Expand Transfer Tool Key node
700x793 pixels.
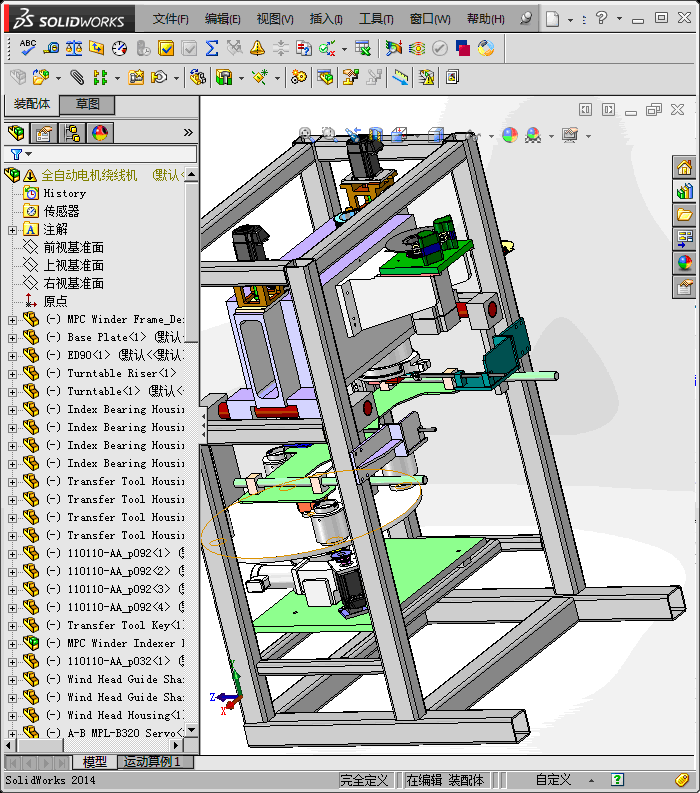coord(12,626)
